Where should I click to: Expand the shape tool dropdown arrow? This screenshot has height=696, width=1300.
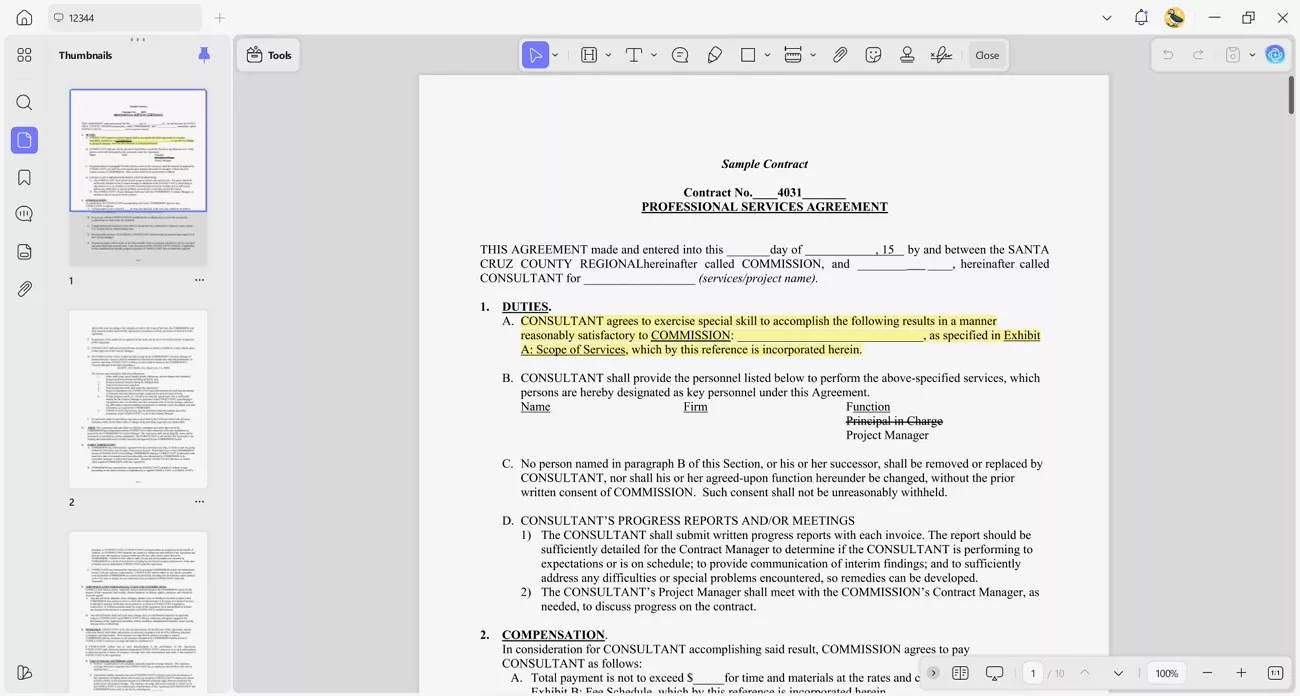[765, 54]
